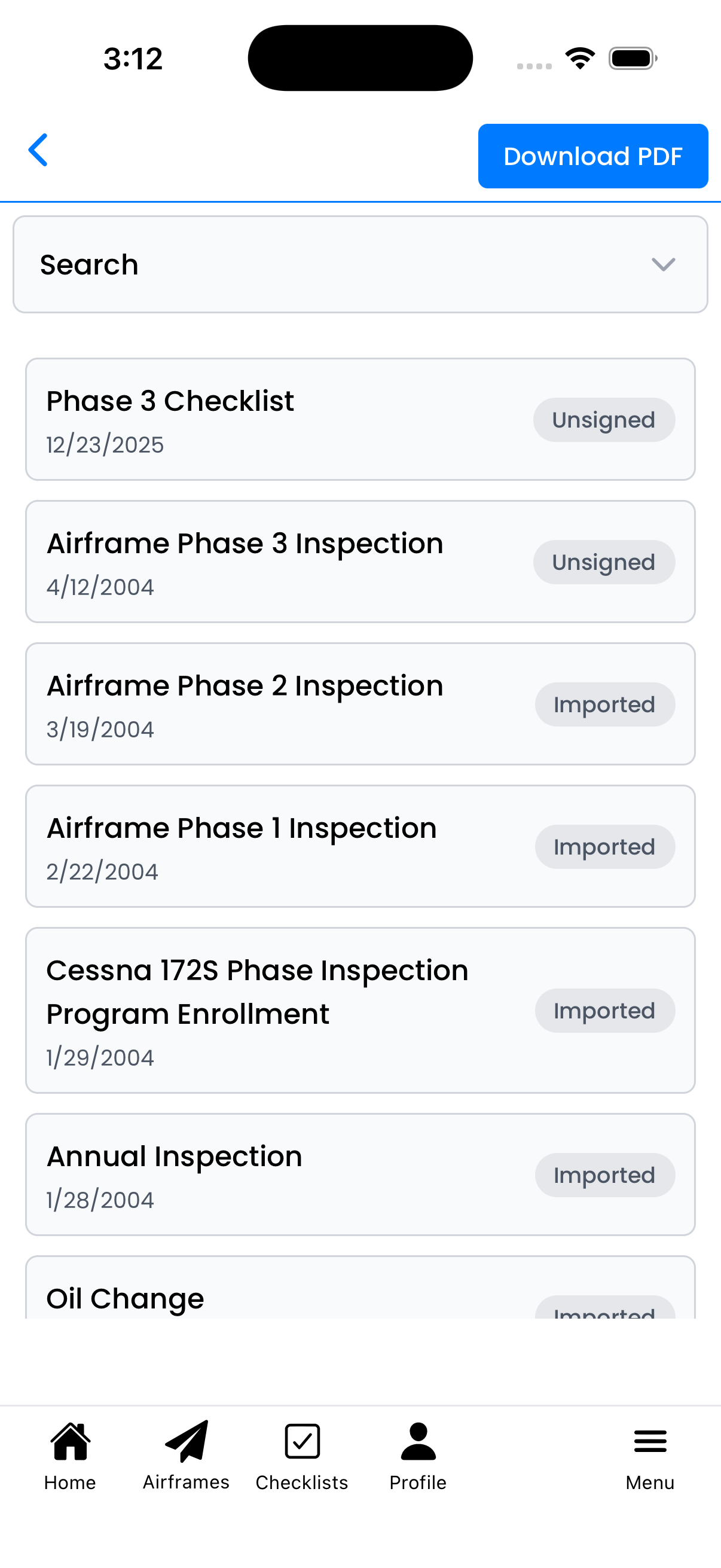Select Airframe Phase 3 Inspection record
Image resolution: width=721 pixels, height=1568 pixels.
click(274, 562)
